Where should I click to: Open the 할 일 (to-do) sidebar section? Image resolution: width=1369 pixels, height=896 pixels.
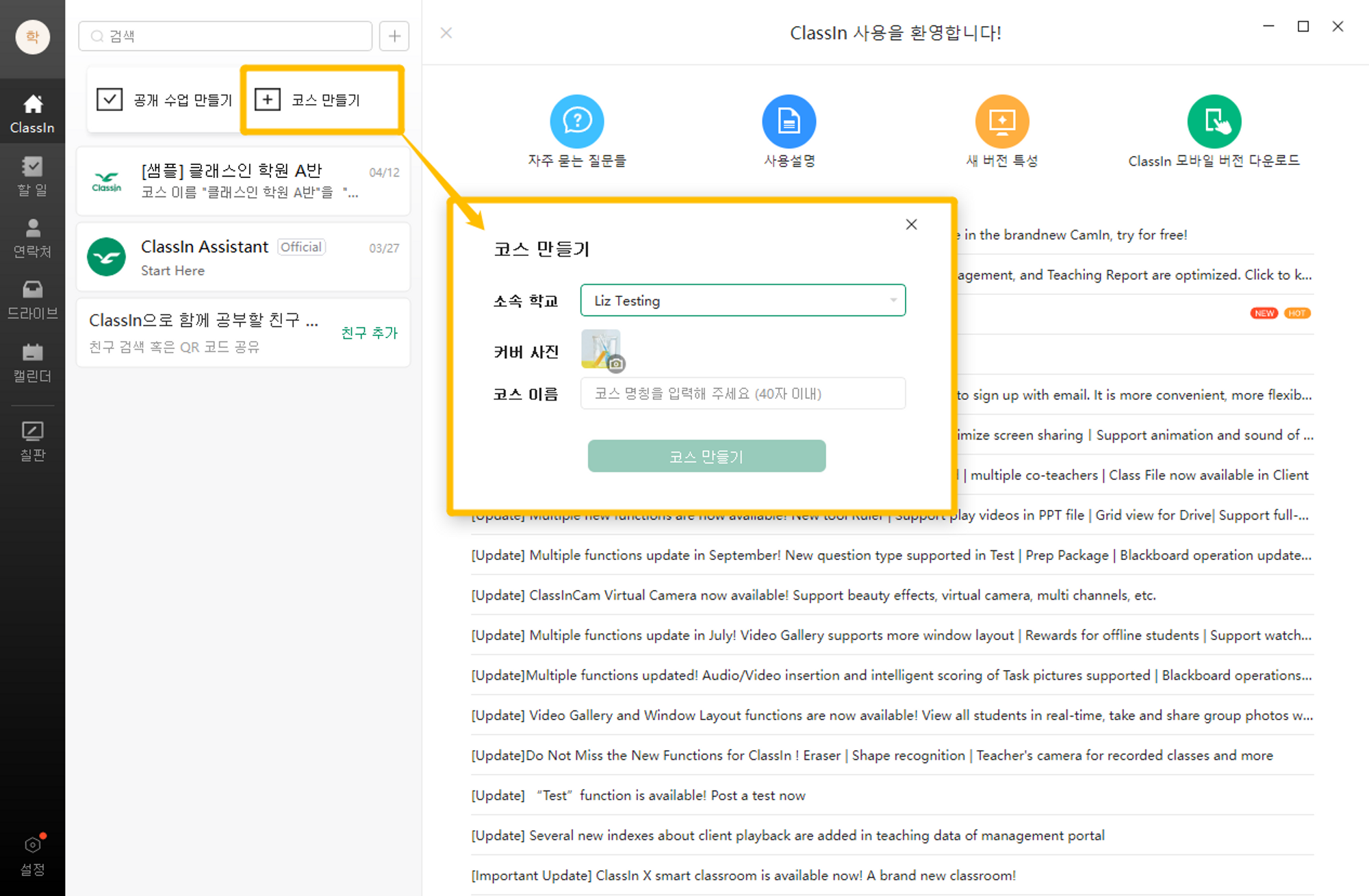coord(32,177)
